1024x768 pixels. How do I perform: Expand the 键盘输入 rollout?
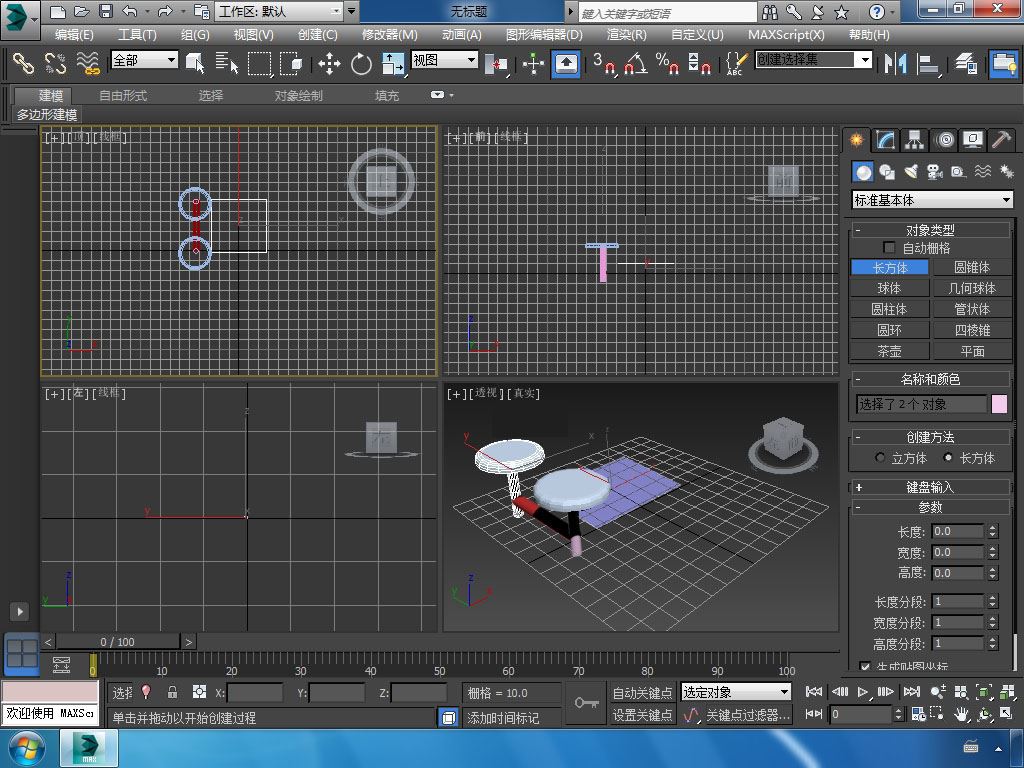(930, 487)
